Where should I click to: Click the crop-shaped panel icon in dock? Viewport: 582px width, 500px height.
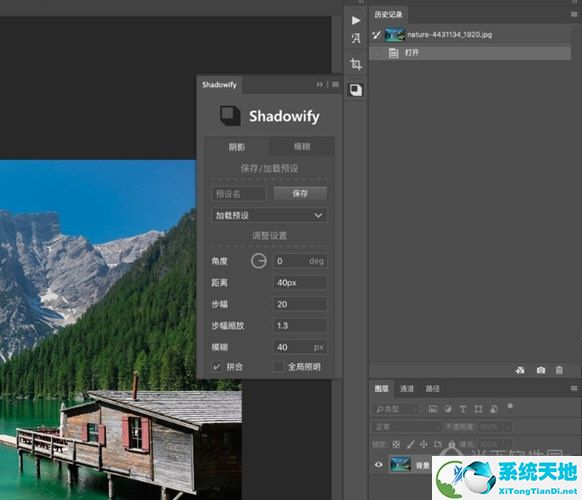(356, 64)
